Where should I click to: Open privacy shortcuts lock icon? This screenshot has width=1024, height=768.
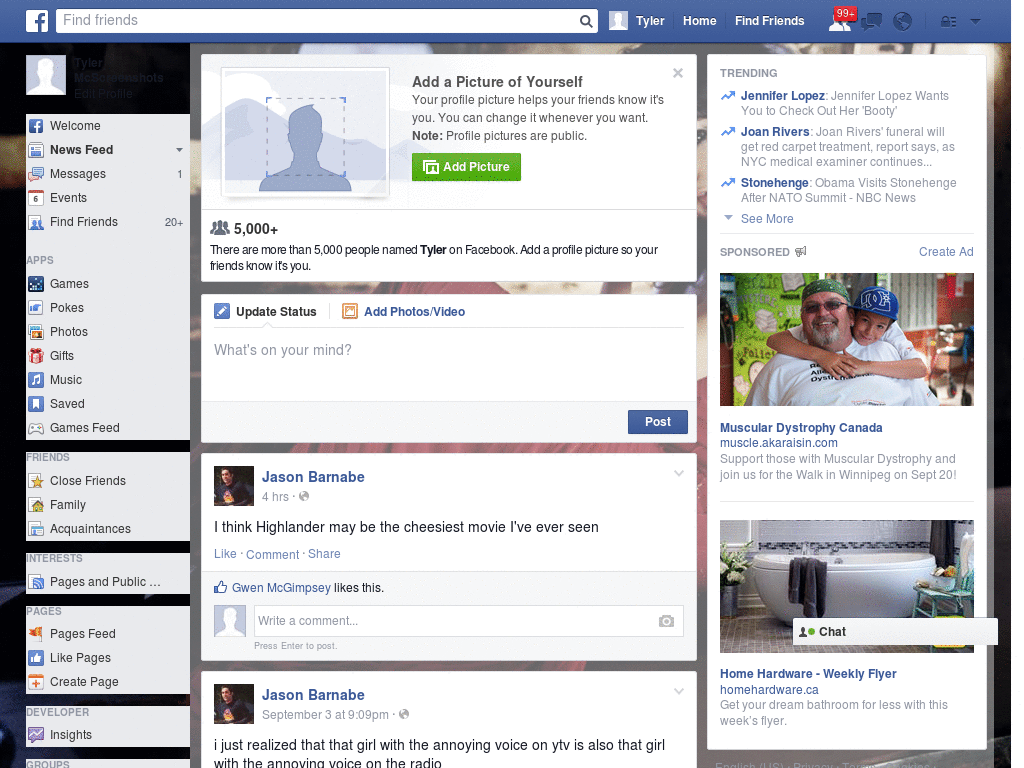(x=948, y=22)
